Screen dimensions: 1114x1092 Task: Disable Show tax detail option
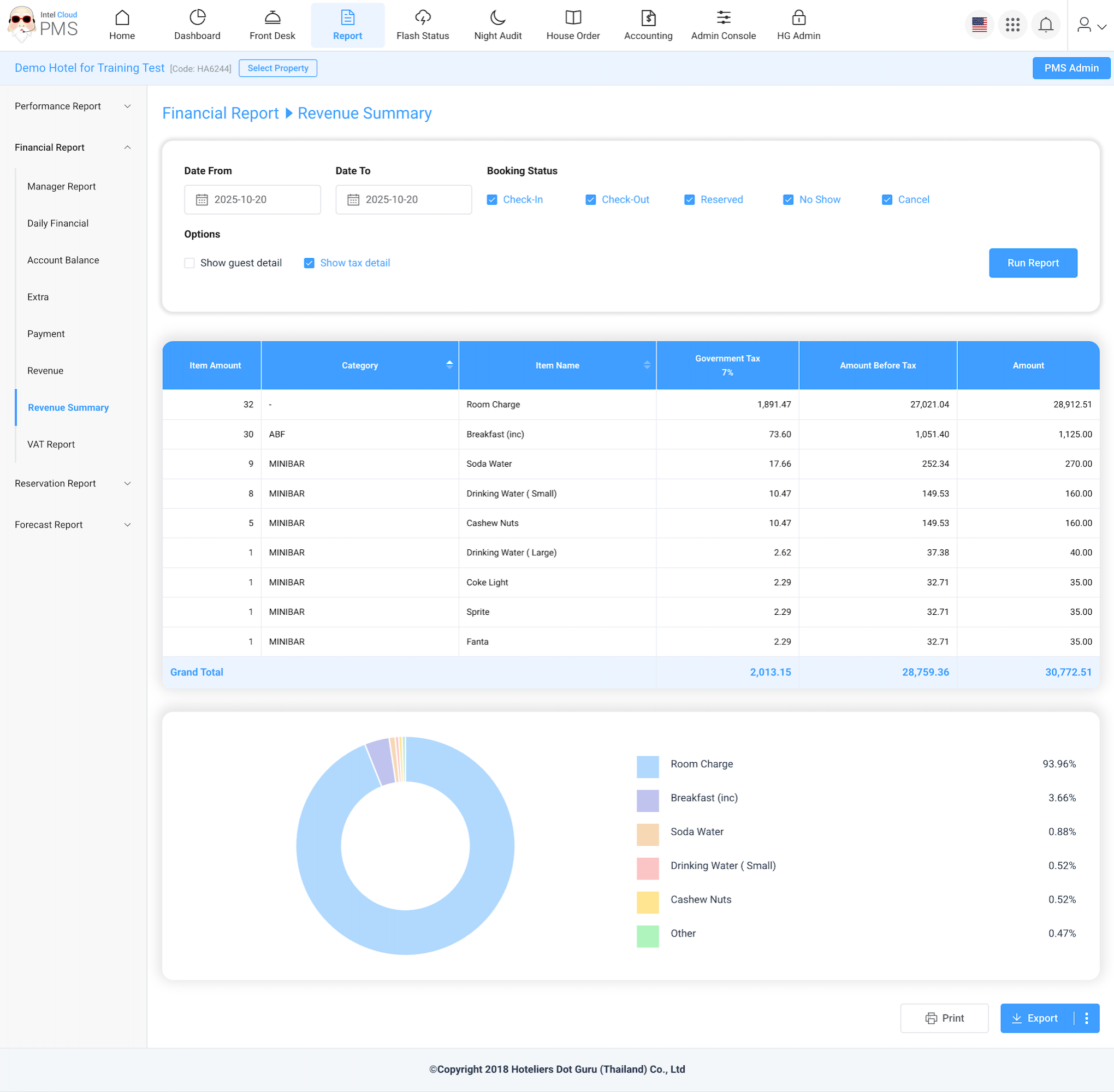(x=309, y=263)
